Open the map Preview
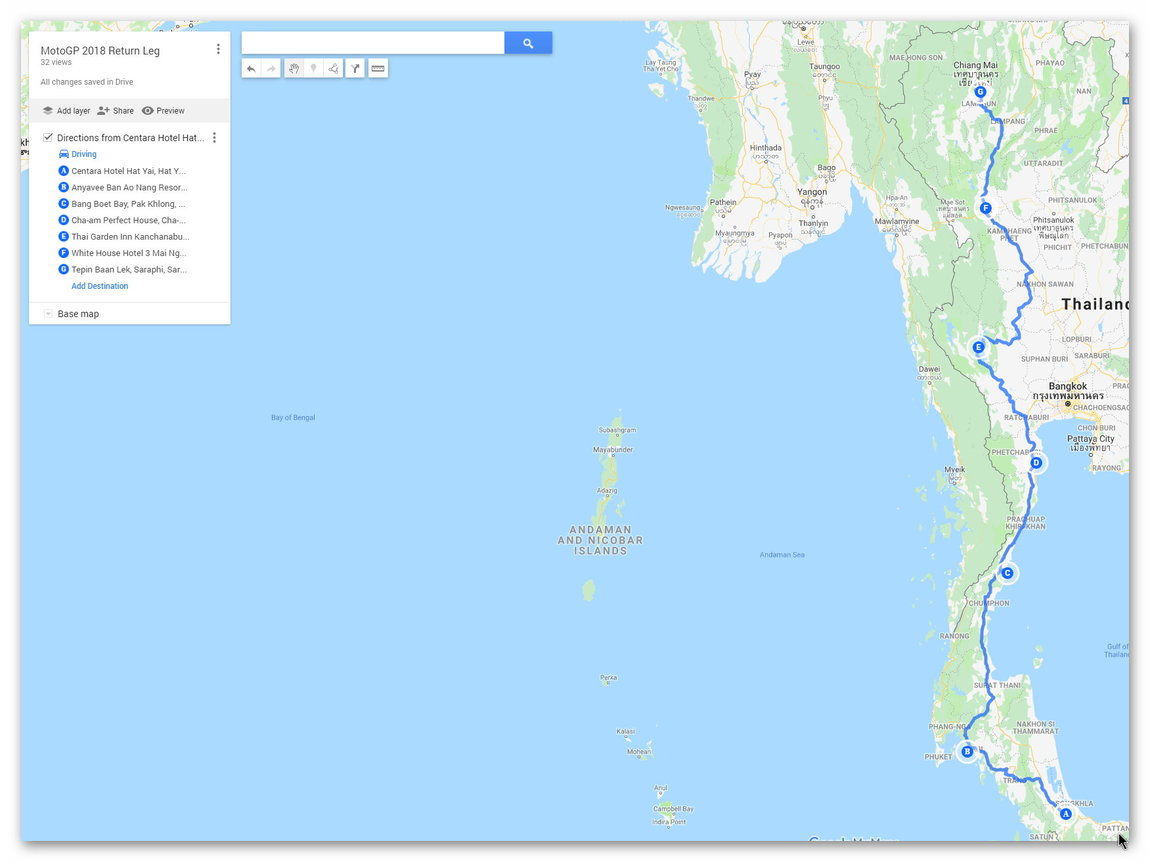 pos(163,111)
